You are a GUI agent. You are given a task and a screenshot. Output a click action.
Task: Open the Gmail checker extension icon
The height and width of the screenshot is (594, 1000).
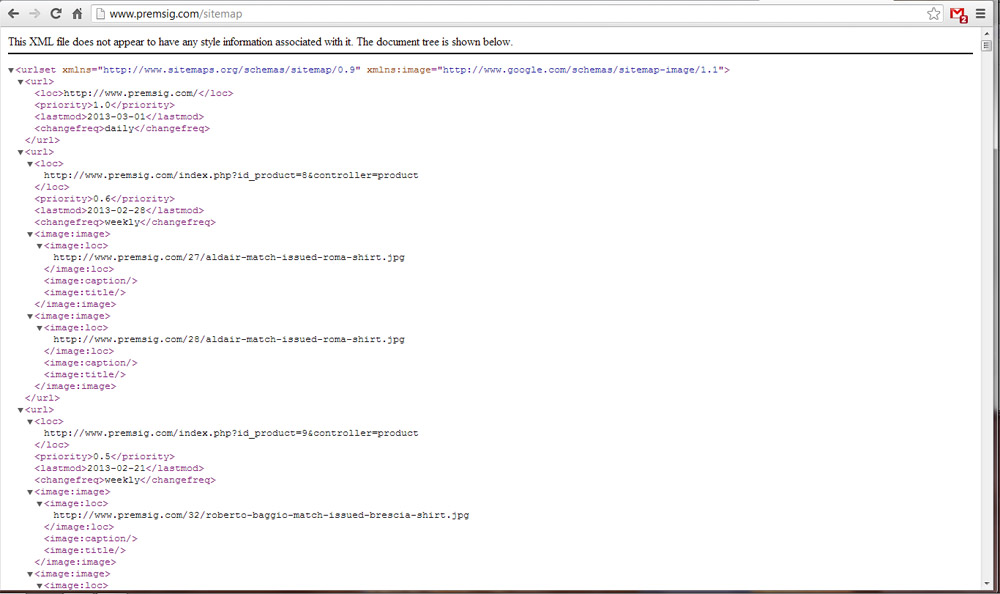point(959,14)
